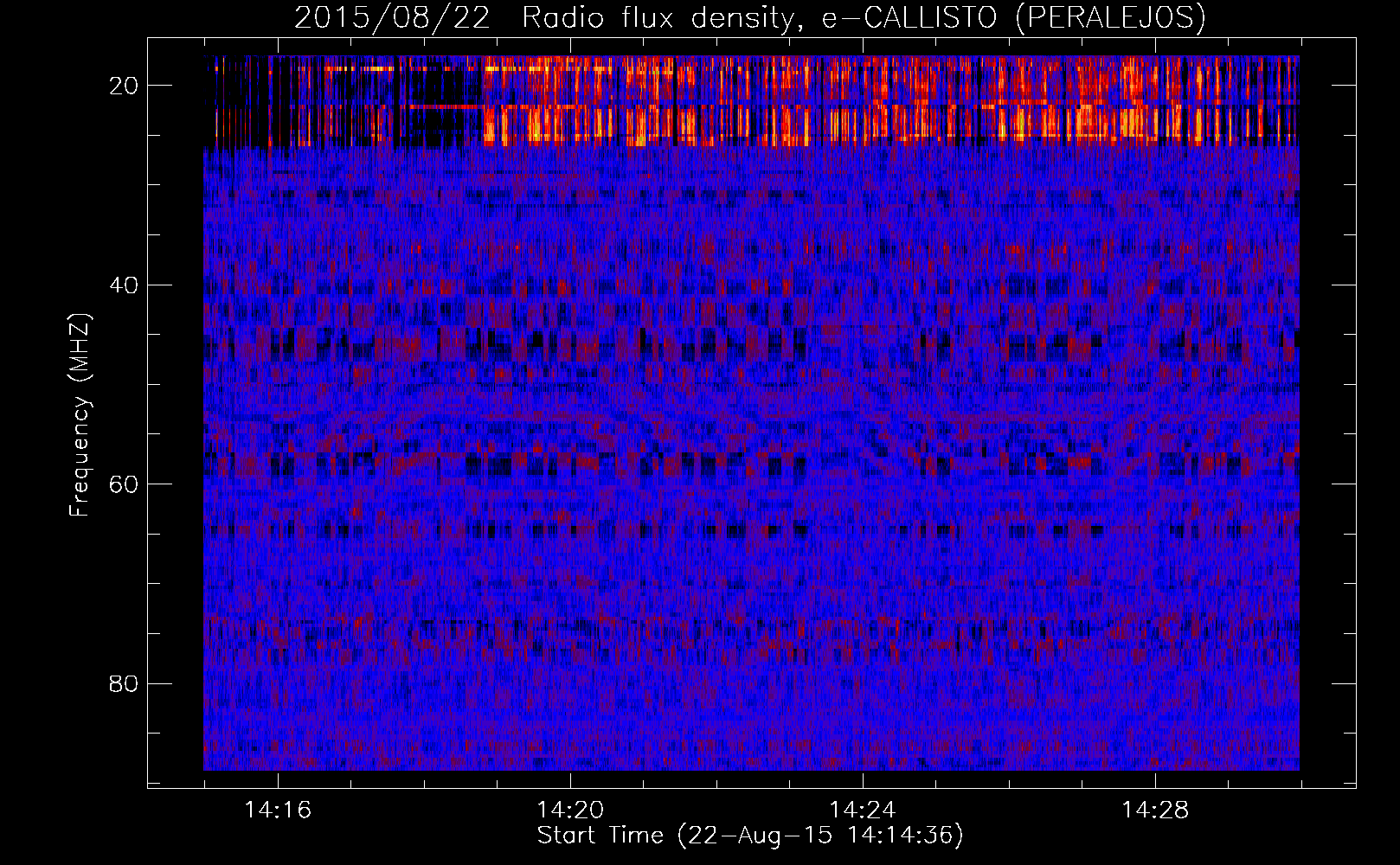Click the 'Frequency (MHZ)' y-axis label
1400x865 pixels.
click(80, 414)
